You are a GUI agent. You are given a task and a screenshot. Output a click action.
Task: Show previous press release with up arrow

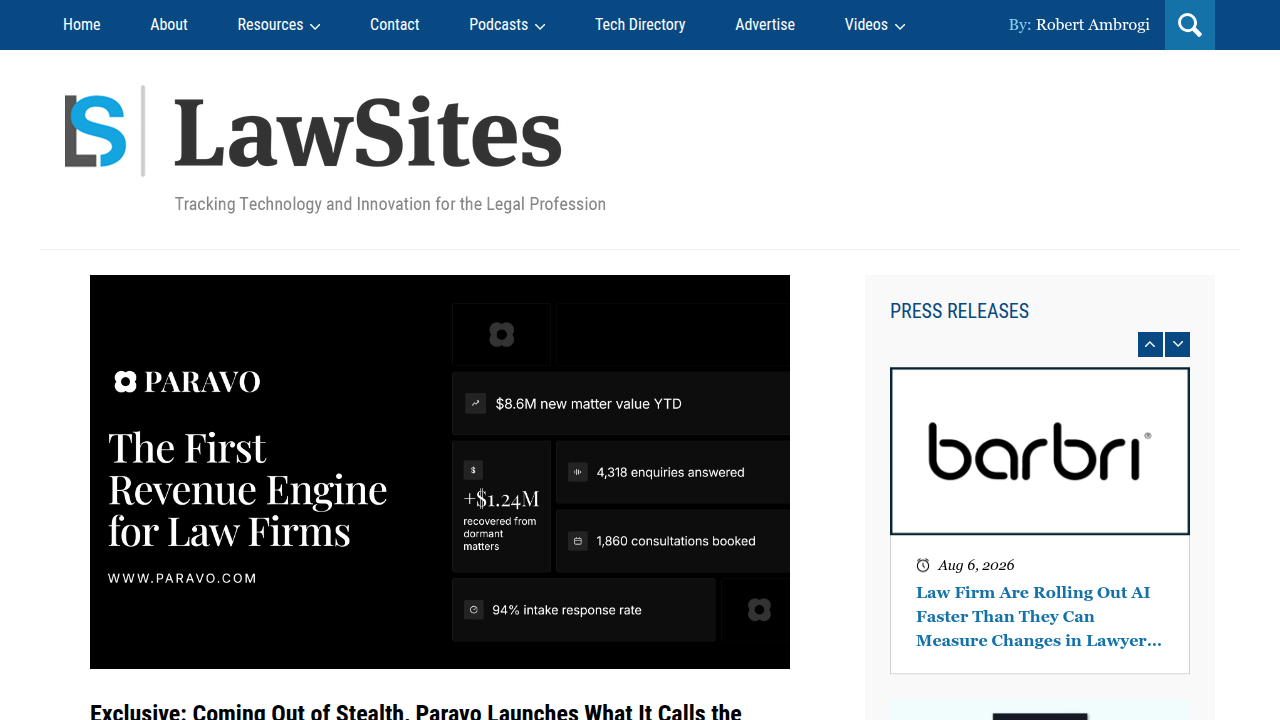pyautogui.click(x=1150, y=344)
